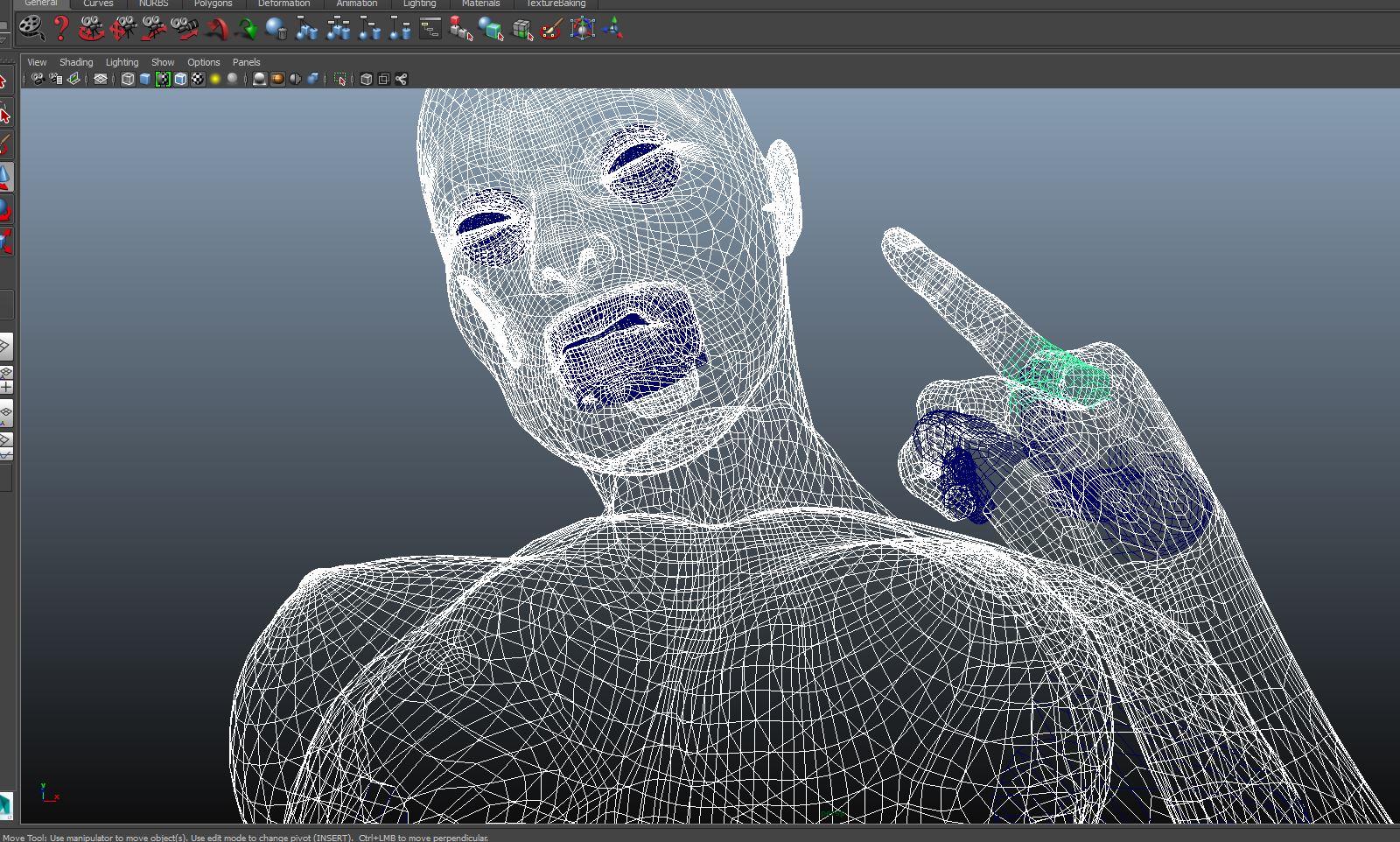The height and width of the screenshot is (842, 1400).
Task: Select the Rotate tool in the toolbox
Action: point(6,210)
